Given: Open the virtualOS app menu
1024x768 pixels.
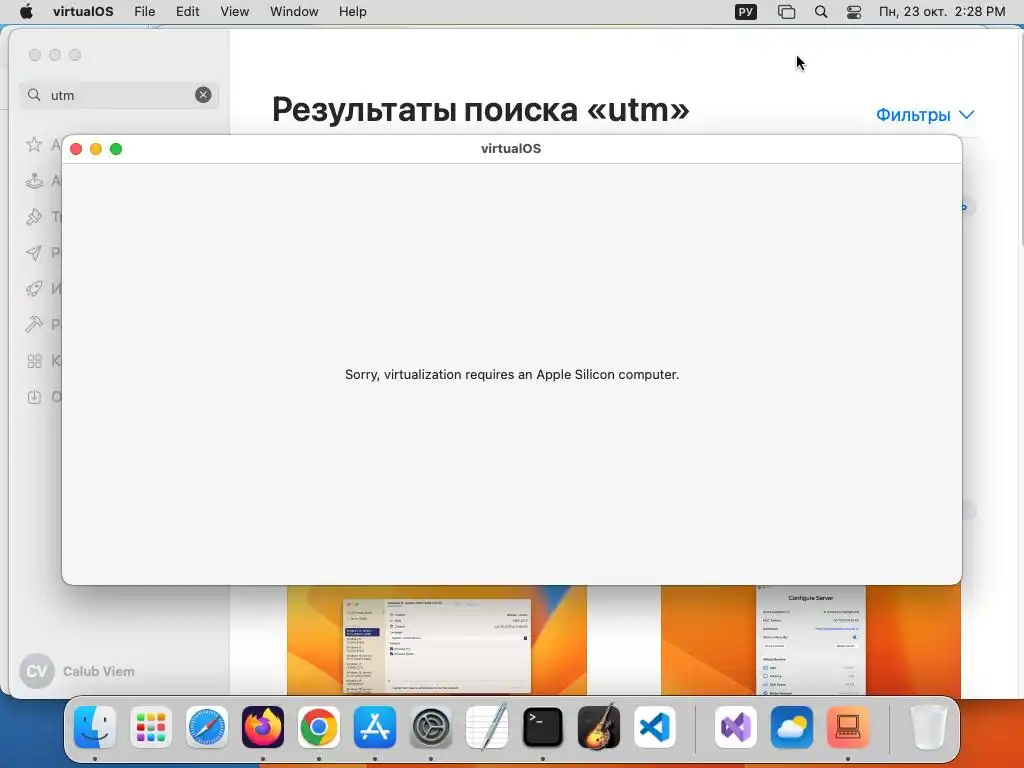Looking at the screenshot, I should coord(83,12).
